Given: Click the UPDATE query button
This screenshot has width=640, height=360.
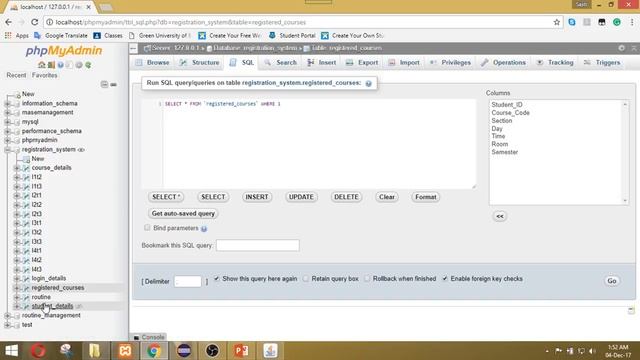Looking at the screenshot, I should pyautogui.click(x=301, y=197).
